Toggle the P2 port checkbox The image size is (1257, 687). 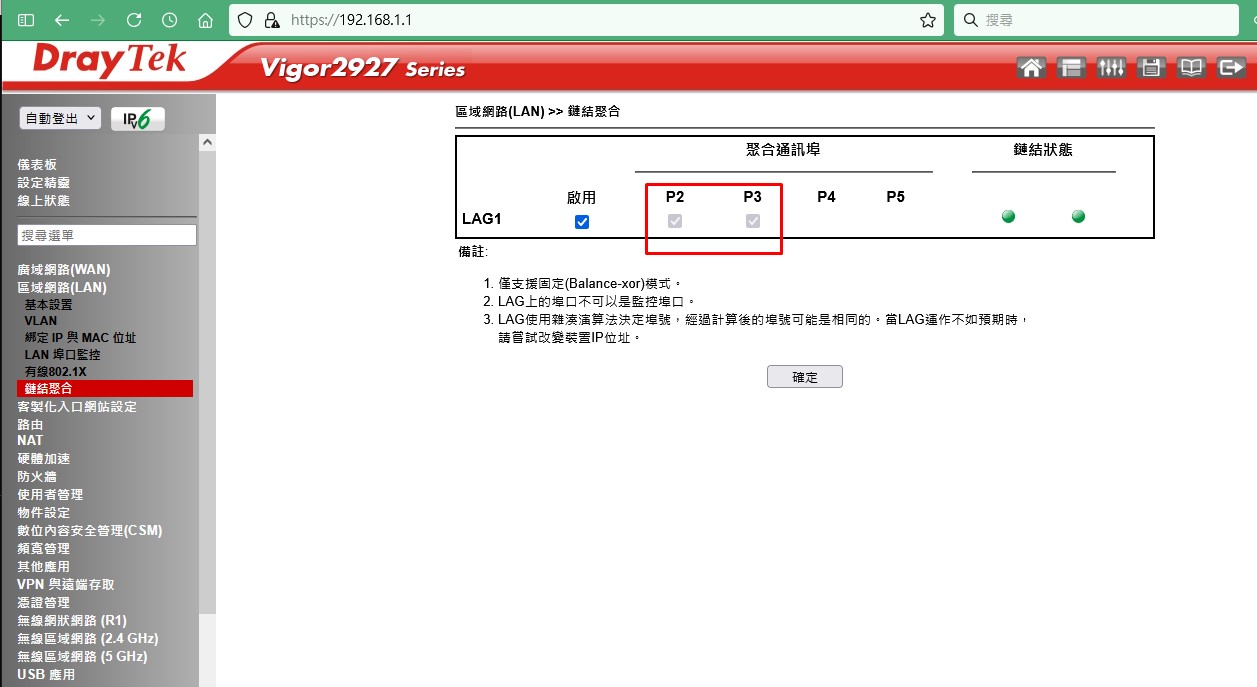(x=675, y=221)
